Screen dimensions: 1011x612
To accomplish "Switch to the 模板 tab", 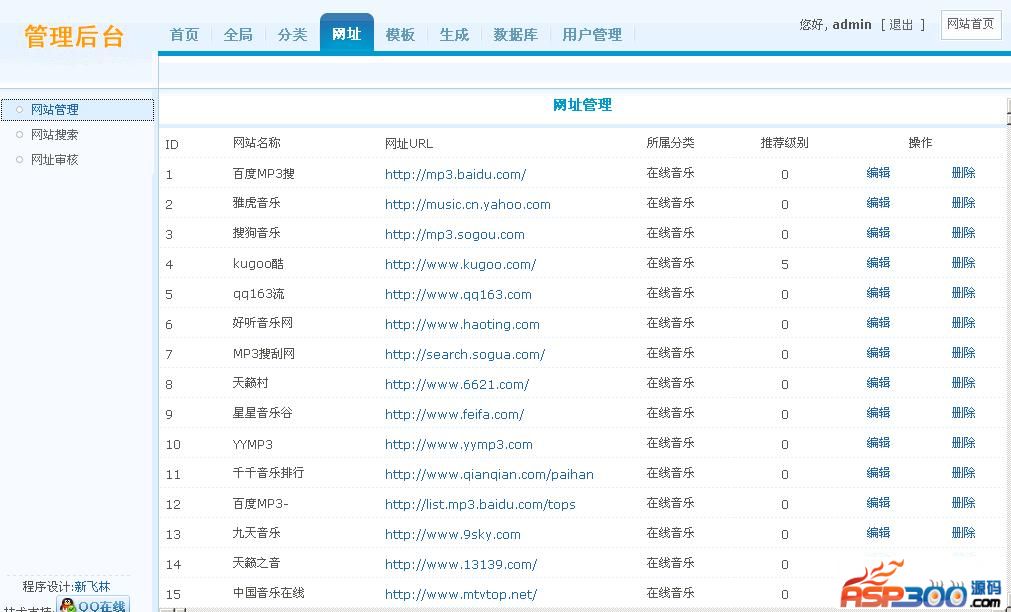I will click(400, 35).
